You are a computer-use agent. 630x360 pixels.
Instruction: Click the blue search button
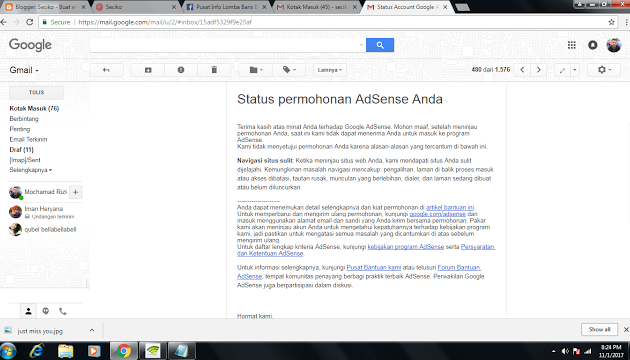(380, 45)
